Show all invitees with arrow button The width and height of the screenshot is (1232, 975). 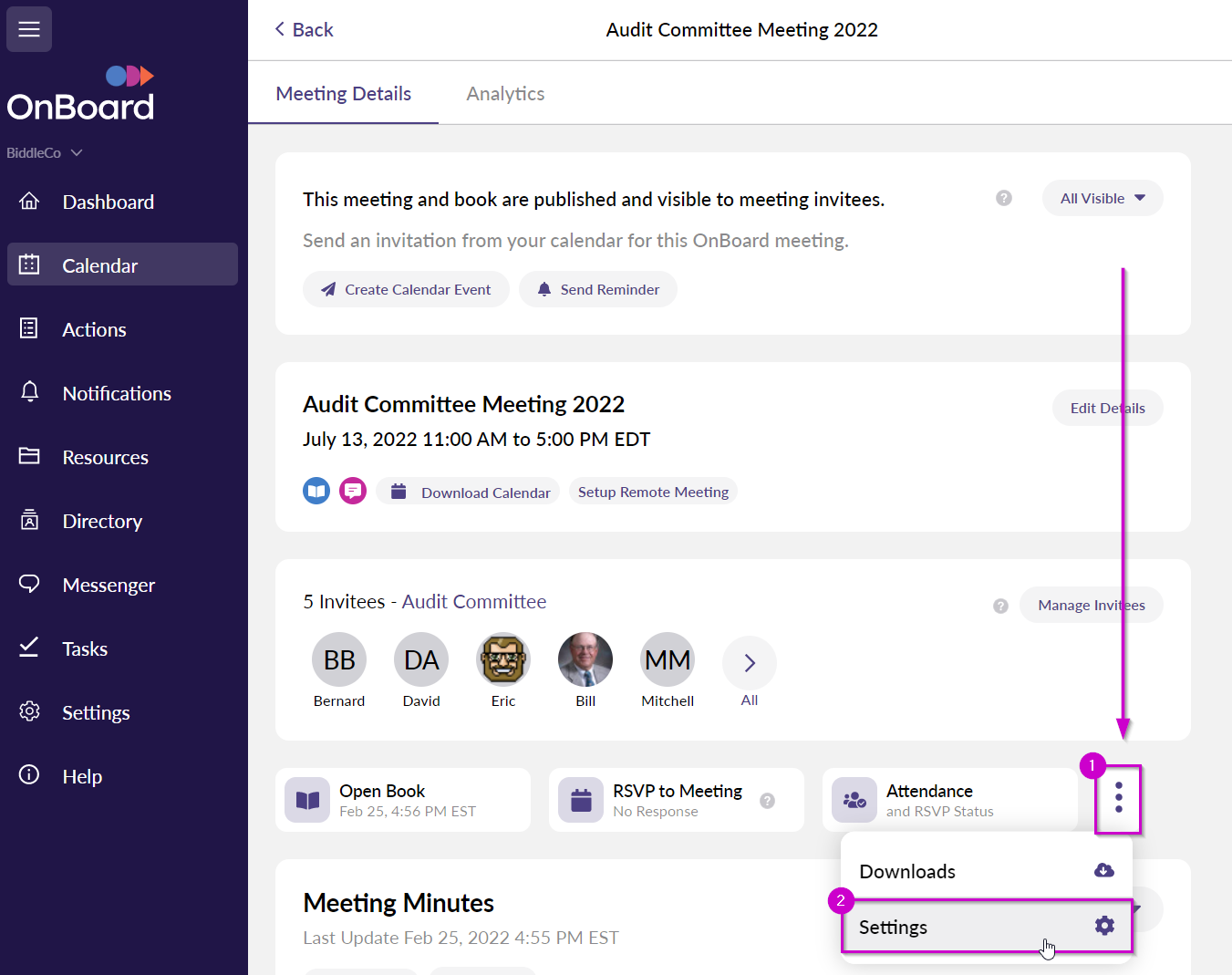tap(750, 663)
